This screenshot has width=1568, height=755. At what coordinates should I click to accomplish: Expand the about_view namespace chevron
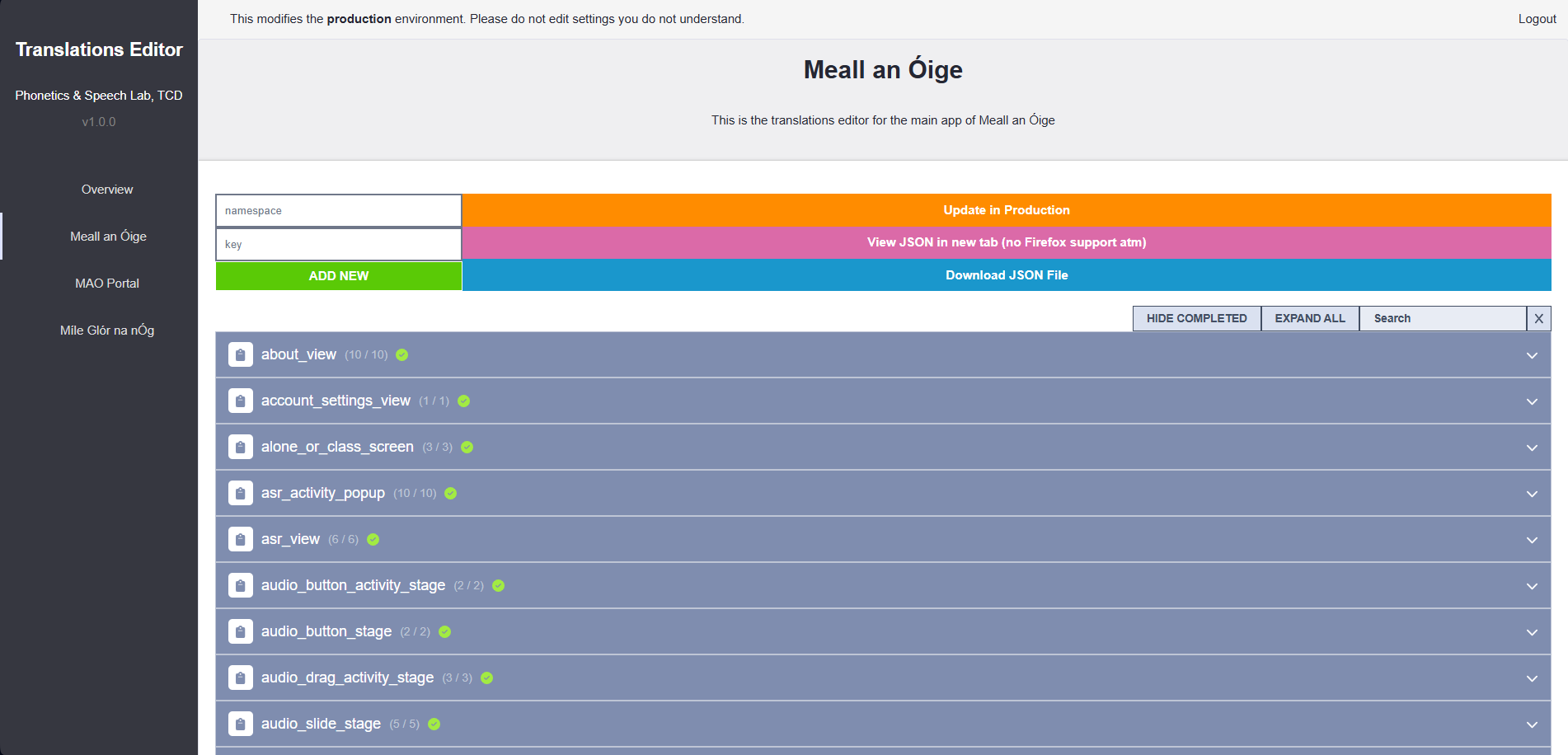pos(1532,355)
